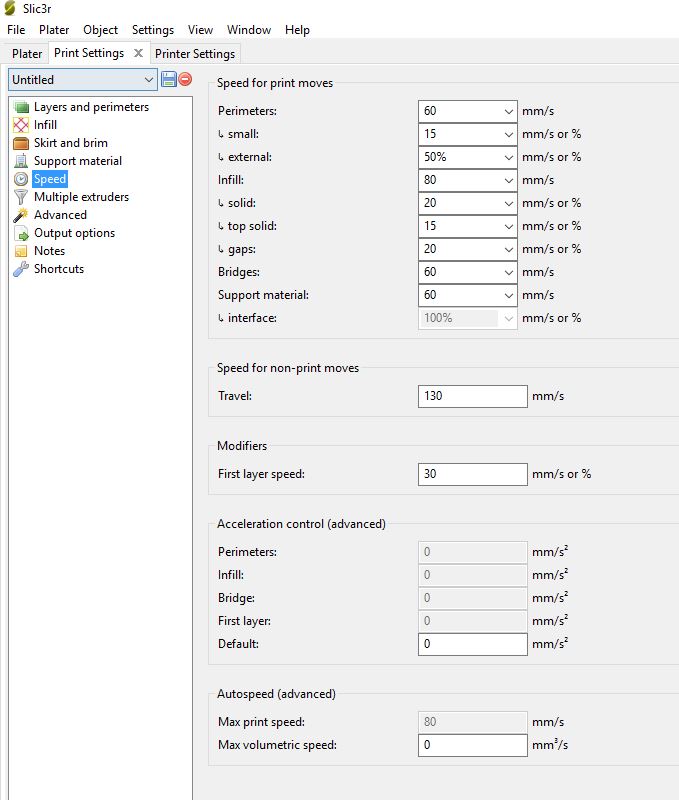Open the Settings menu
The height and width of the screenshot is (800, 679).
[x=152, y=30]
